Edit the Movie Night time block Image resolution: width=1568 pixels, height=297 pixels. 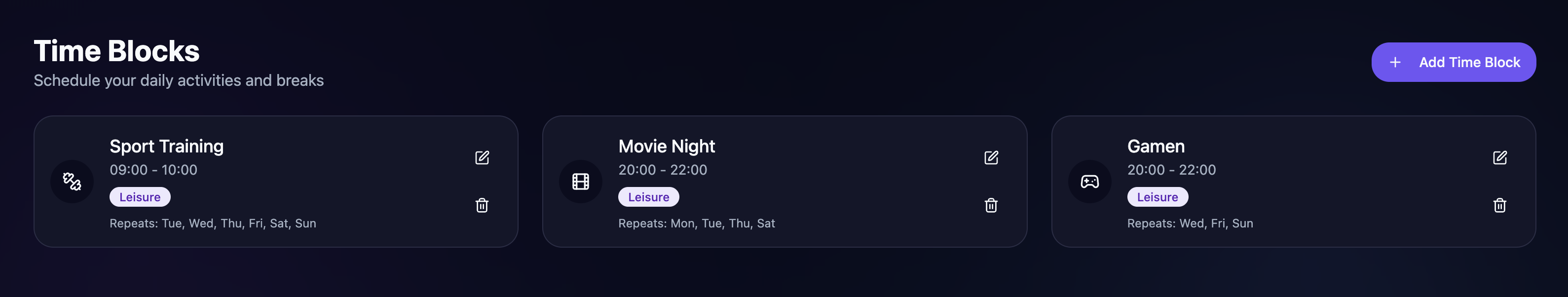(x=991, y=158)
